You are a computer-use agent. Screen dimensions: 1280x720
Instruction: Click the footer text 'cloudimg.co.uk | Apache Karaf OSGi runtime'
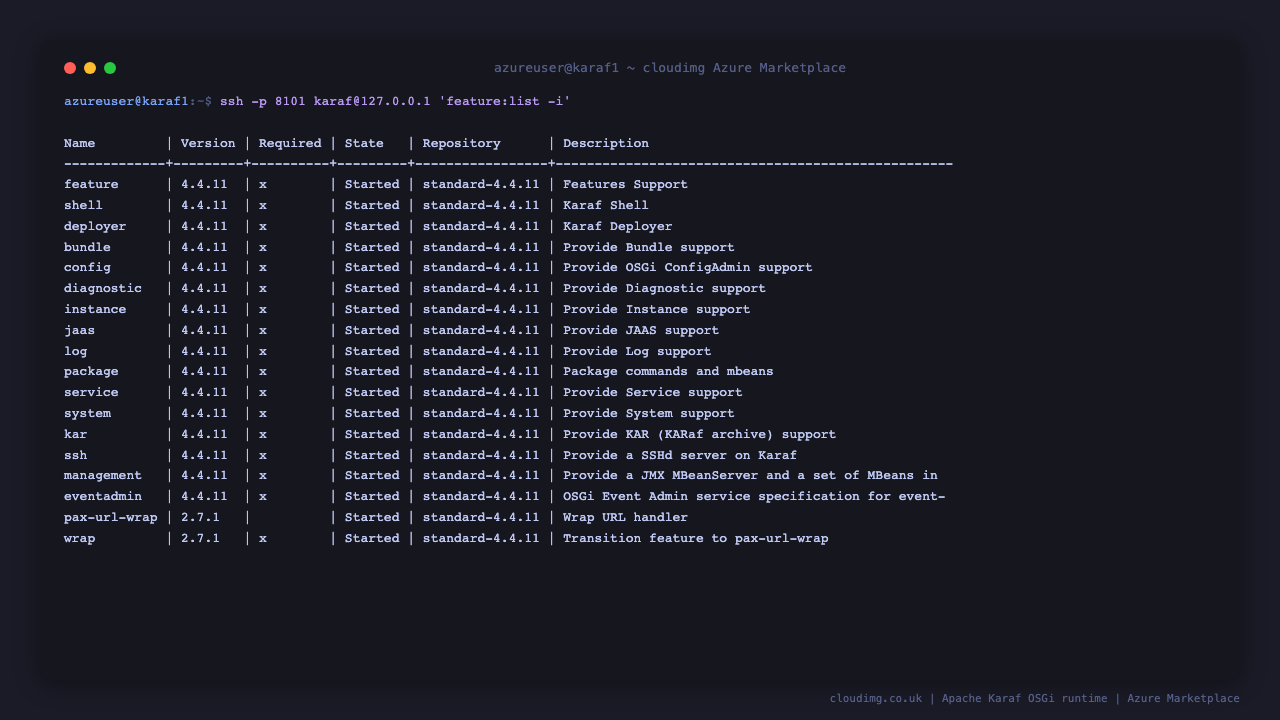click(969, 698)
